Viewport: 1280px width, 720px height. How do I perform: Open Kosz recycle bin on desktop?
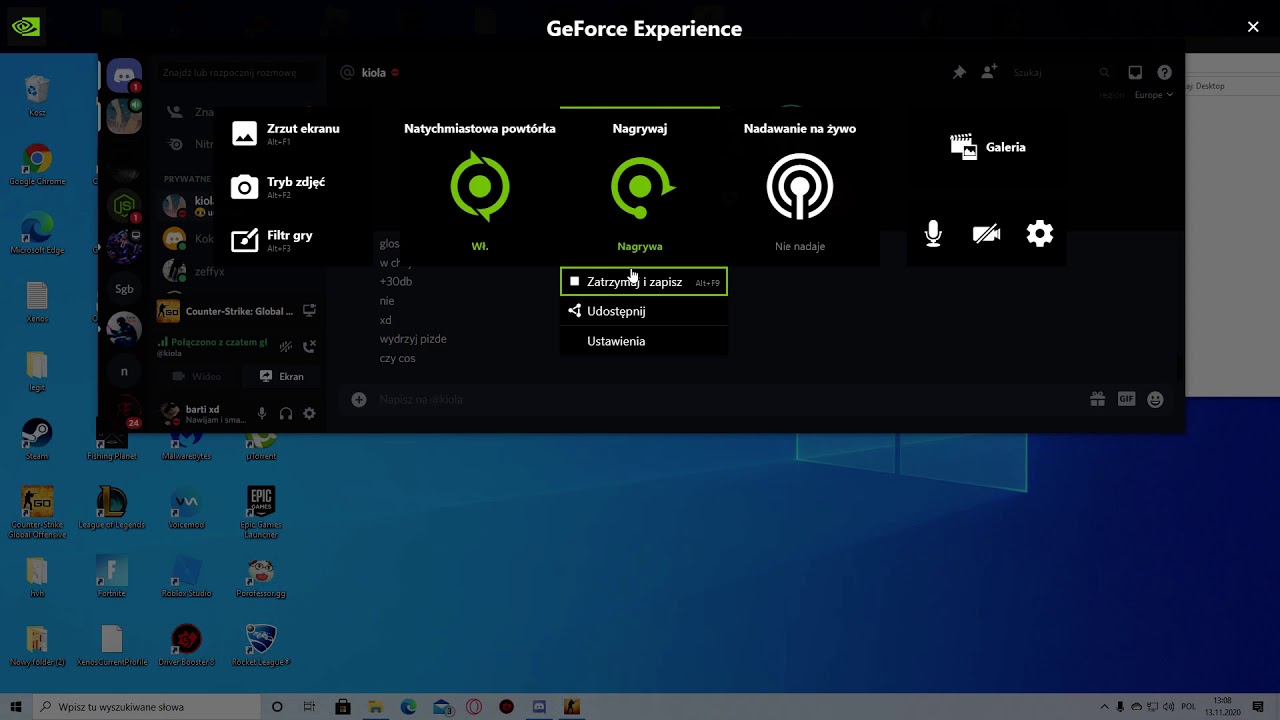point(37,97)
